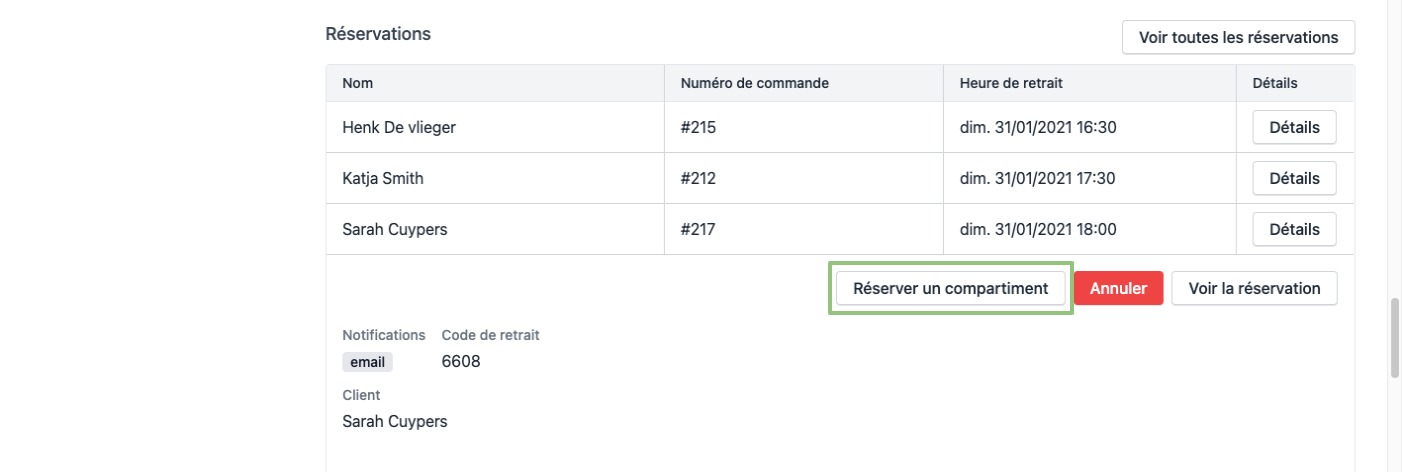Click the 16:30 pickup time cell

1038,128
